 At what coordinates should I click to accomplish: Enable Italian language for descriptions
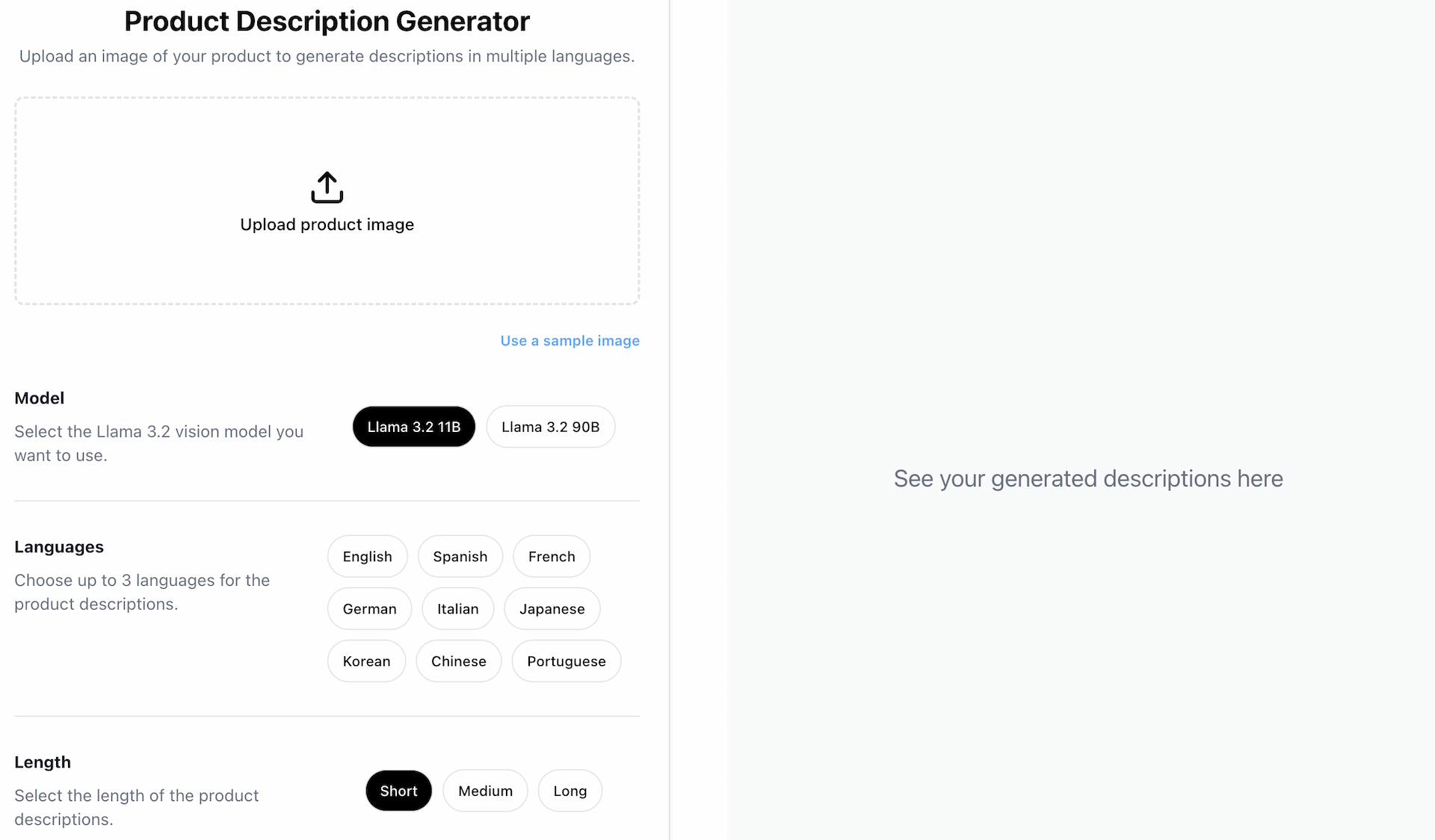[458, 608]
